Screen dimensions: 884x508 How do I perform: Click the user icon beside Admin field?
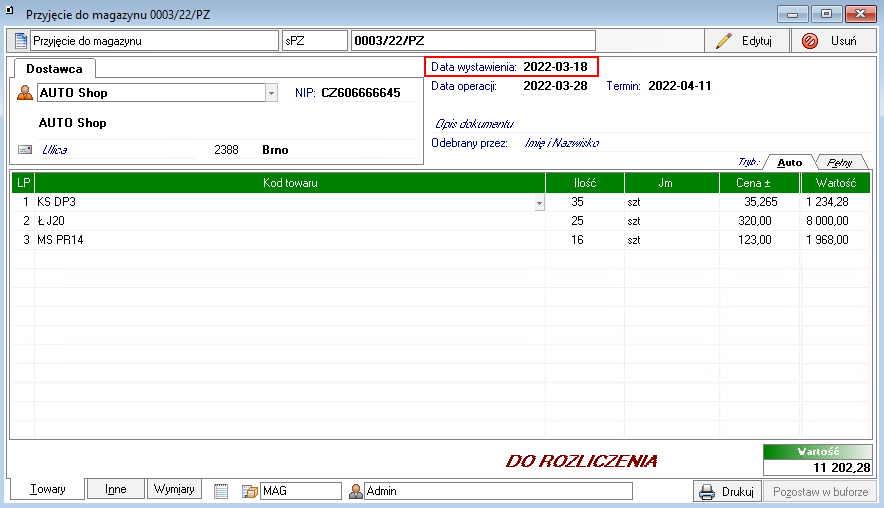pos(355,491)
